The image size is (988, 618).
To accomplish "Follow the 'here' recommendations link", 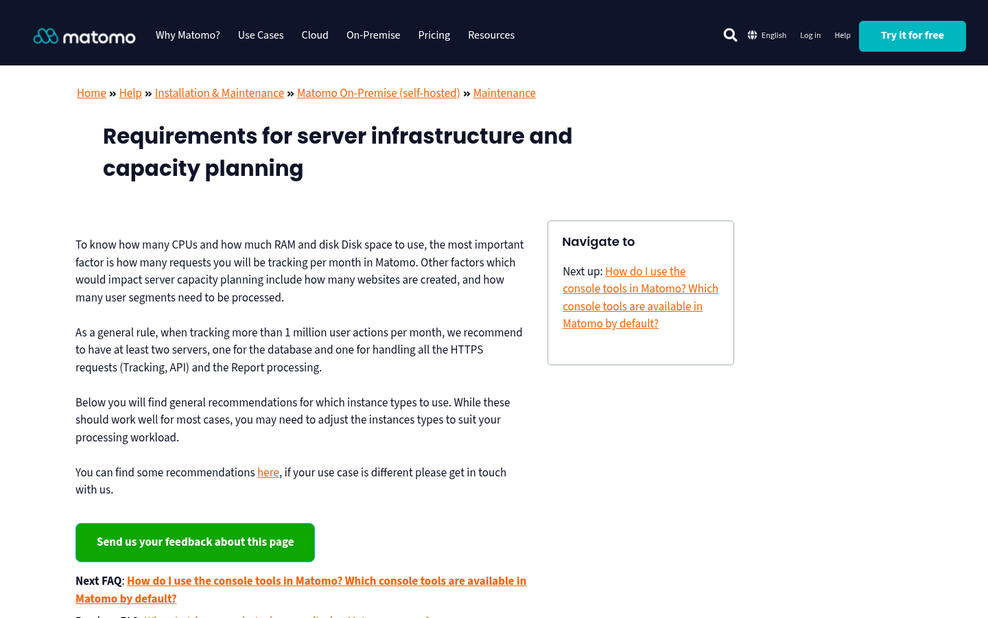I will coord(268,472).
